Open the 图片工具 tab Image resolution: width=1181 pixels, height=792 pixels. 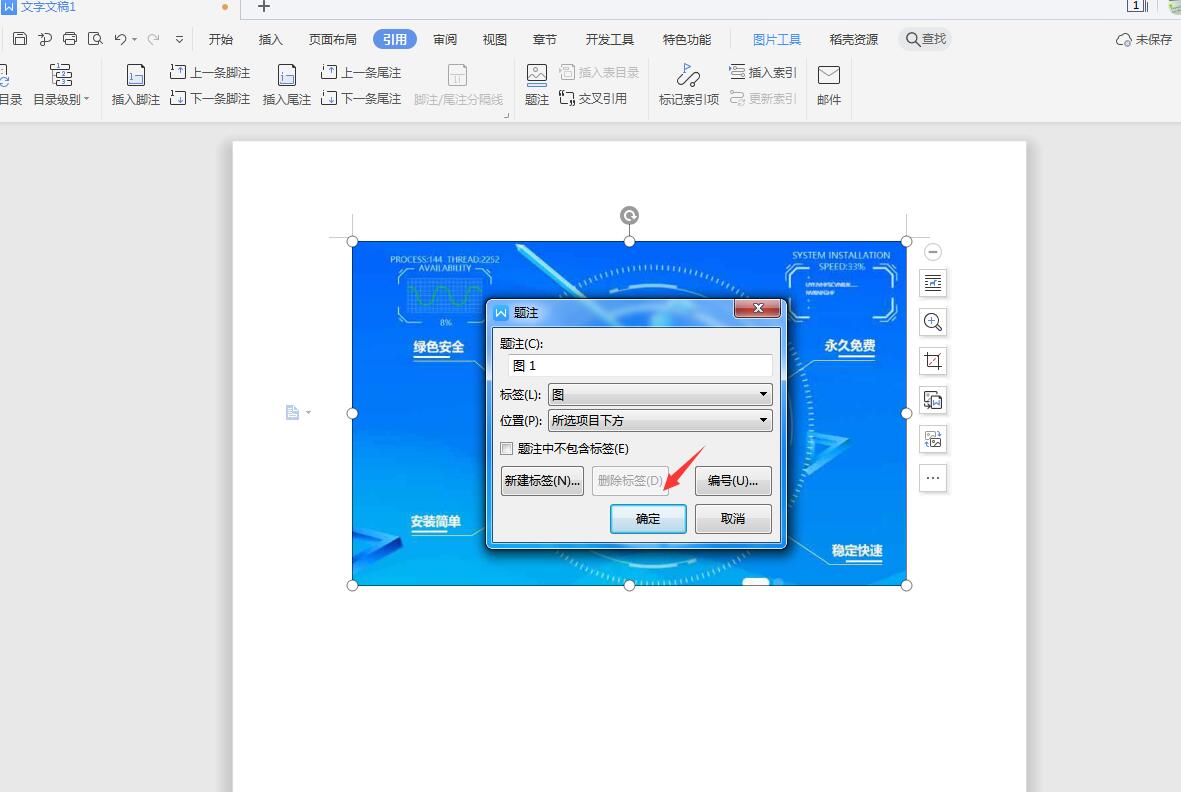777,39
